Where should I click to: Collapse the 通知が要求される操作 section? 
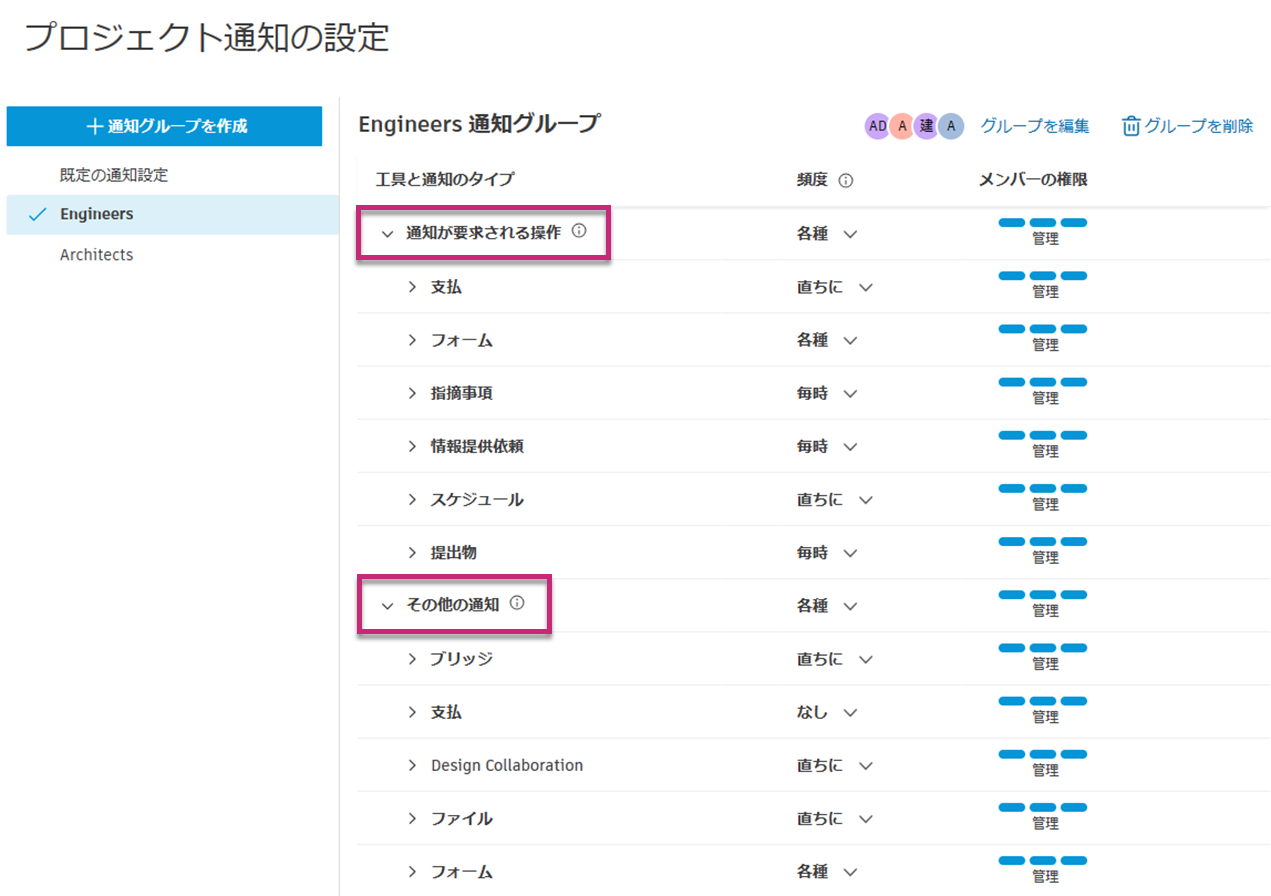[x=388, y=233]
